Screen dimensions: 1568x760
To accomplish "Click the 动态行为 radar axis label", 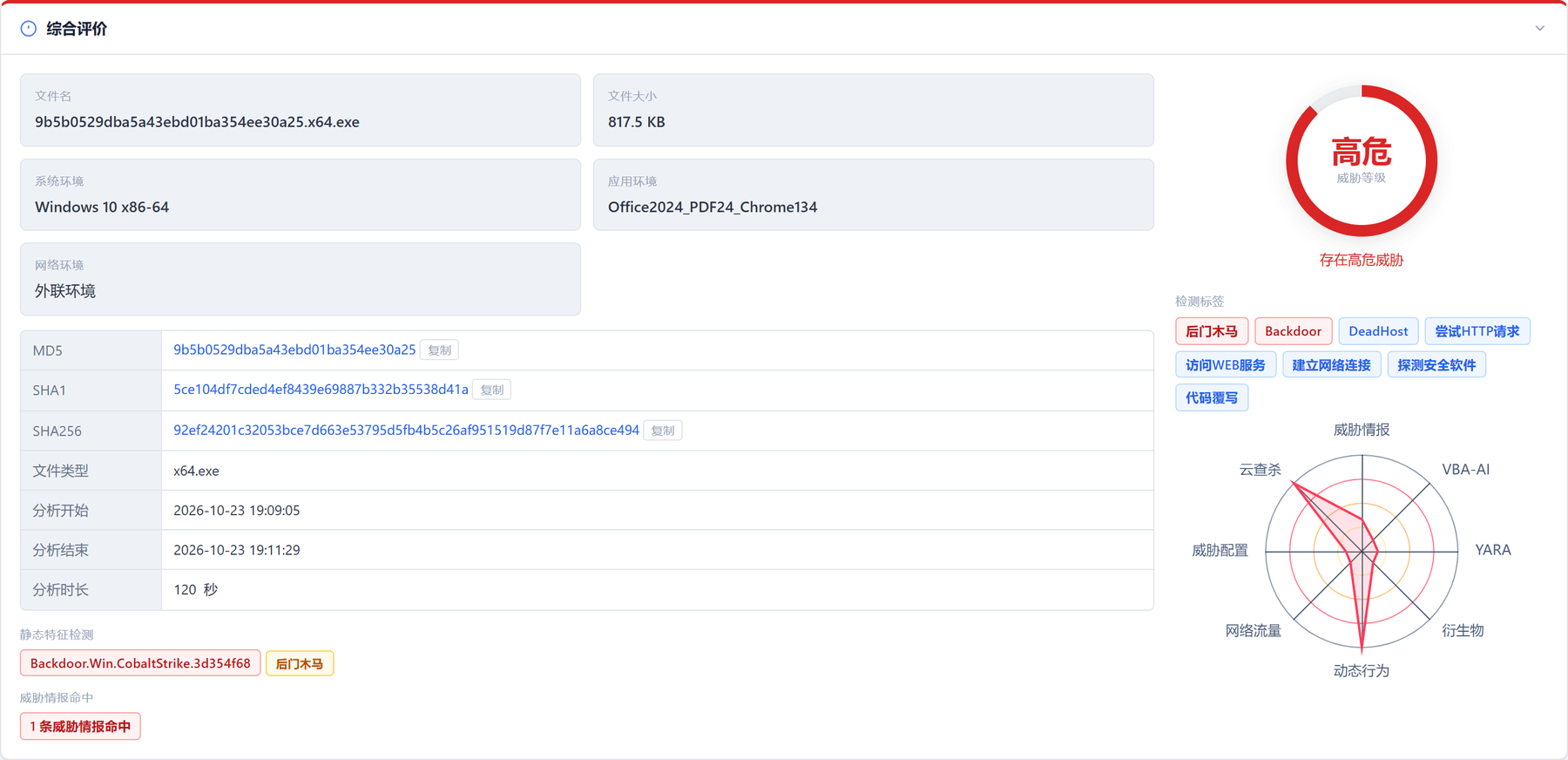I will pyautogui.click(x=1362, y=670).
